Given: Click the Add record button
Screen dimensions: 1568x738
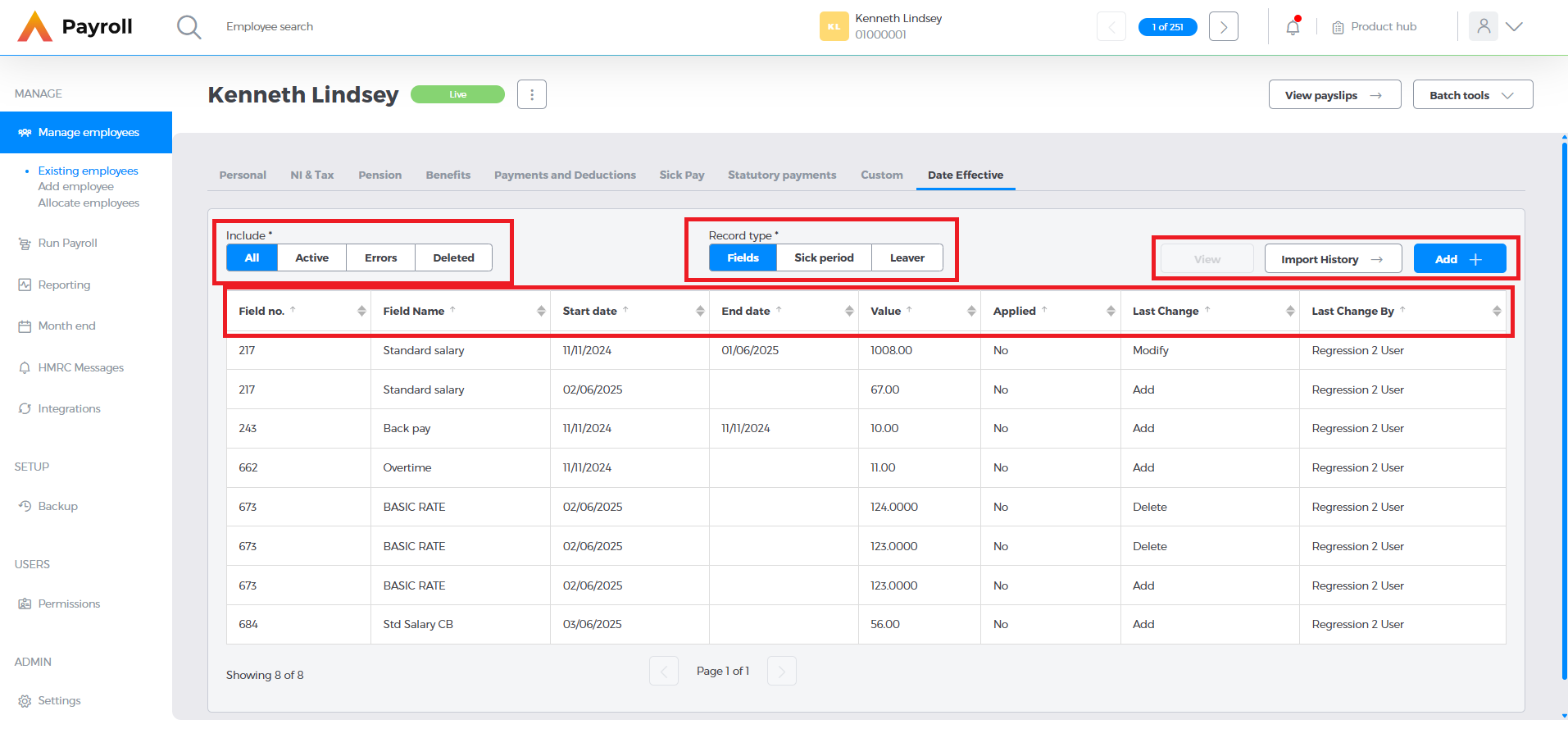Looking at the screenshot, I should [x=1460, y=259].
